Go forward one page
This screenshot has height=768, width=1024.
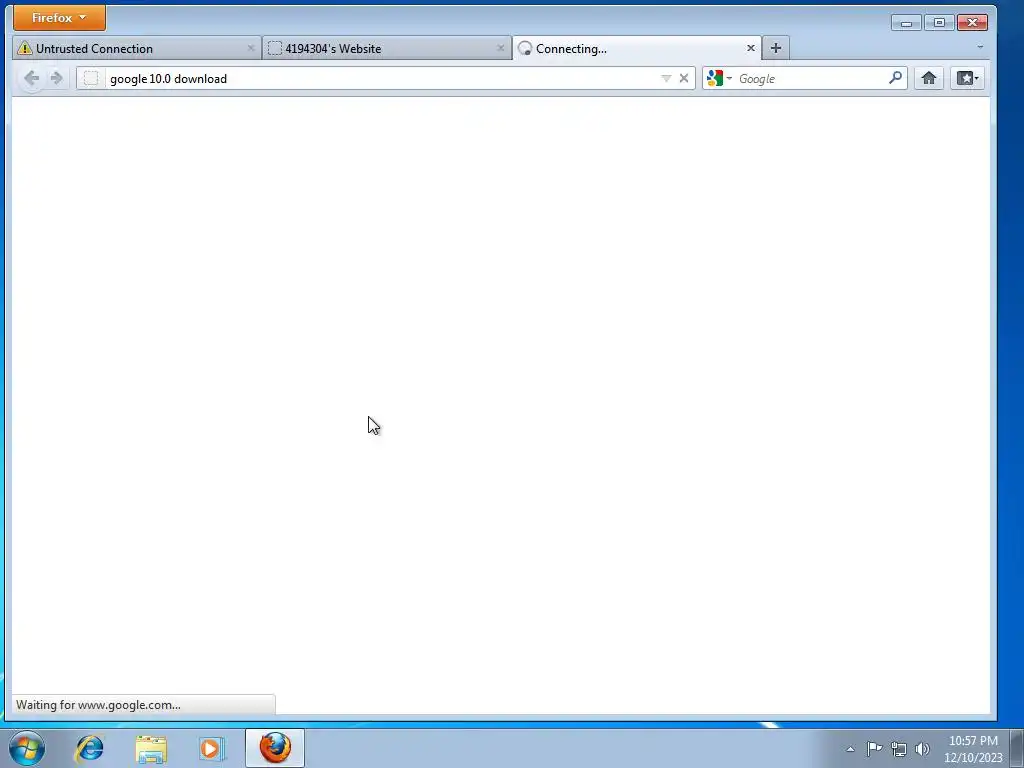[57, 78]
